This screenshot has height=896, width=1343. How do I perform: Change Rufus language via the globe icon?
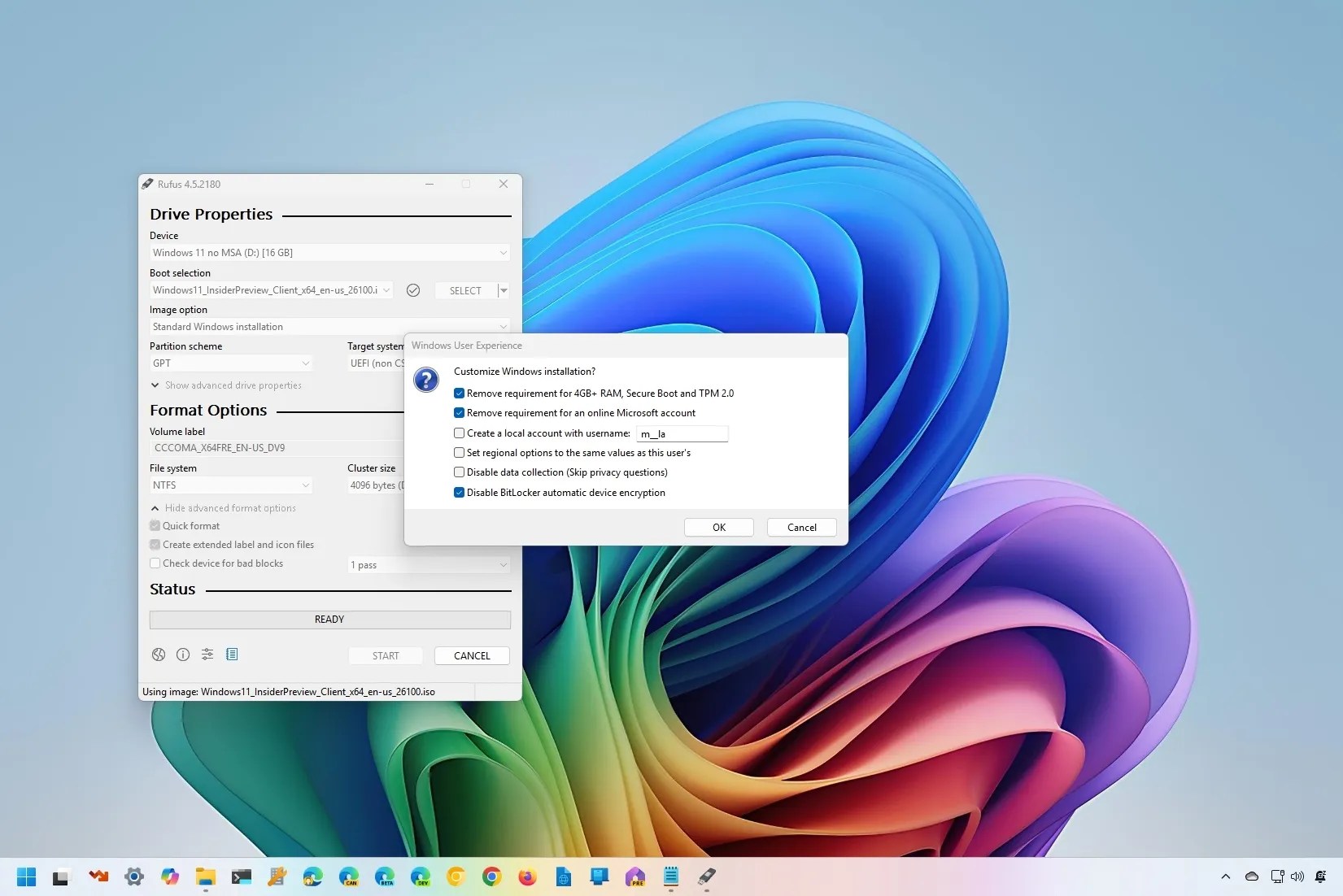click(158, 655)
